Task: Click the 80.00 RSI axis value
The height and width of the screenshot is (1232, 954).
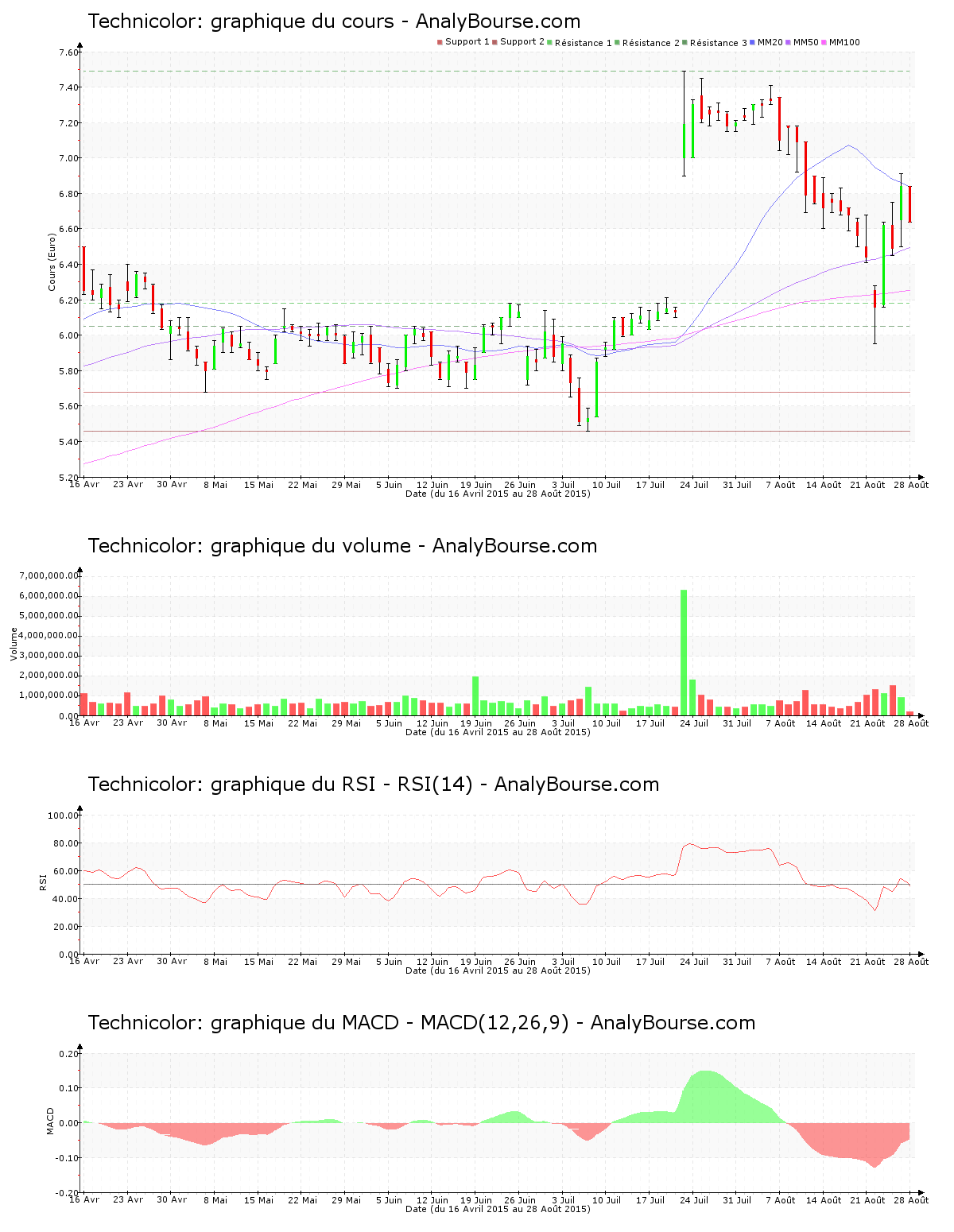Action: point(65,843)
